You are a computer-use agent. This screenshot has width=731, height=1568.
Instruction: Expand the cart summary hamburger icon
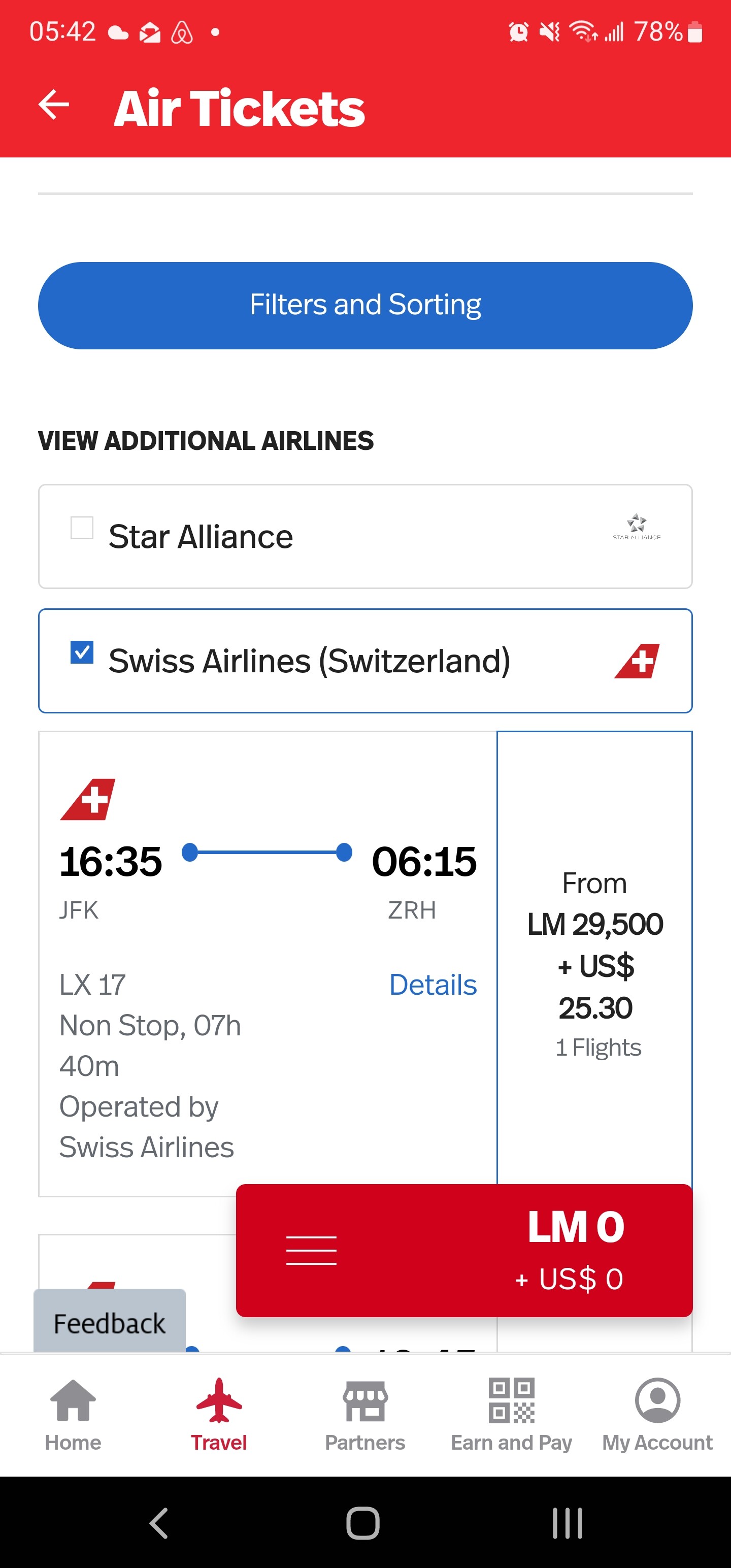tap(311, 1250)
